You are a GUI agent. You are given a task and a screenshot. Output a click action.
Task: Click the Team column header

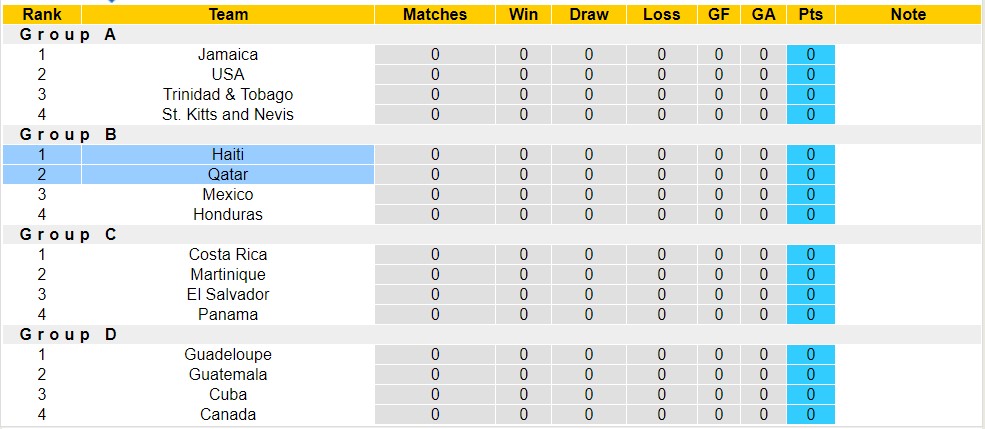[228, 15]
